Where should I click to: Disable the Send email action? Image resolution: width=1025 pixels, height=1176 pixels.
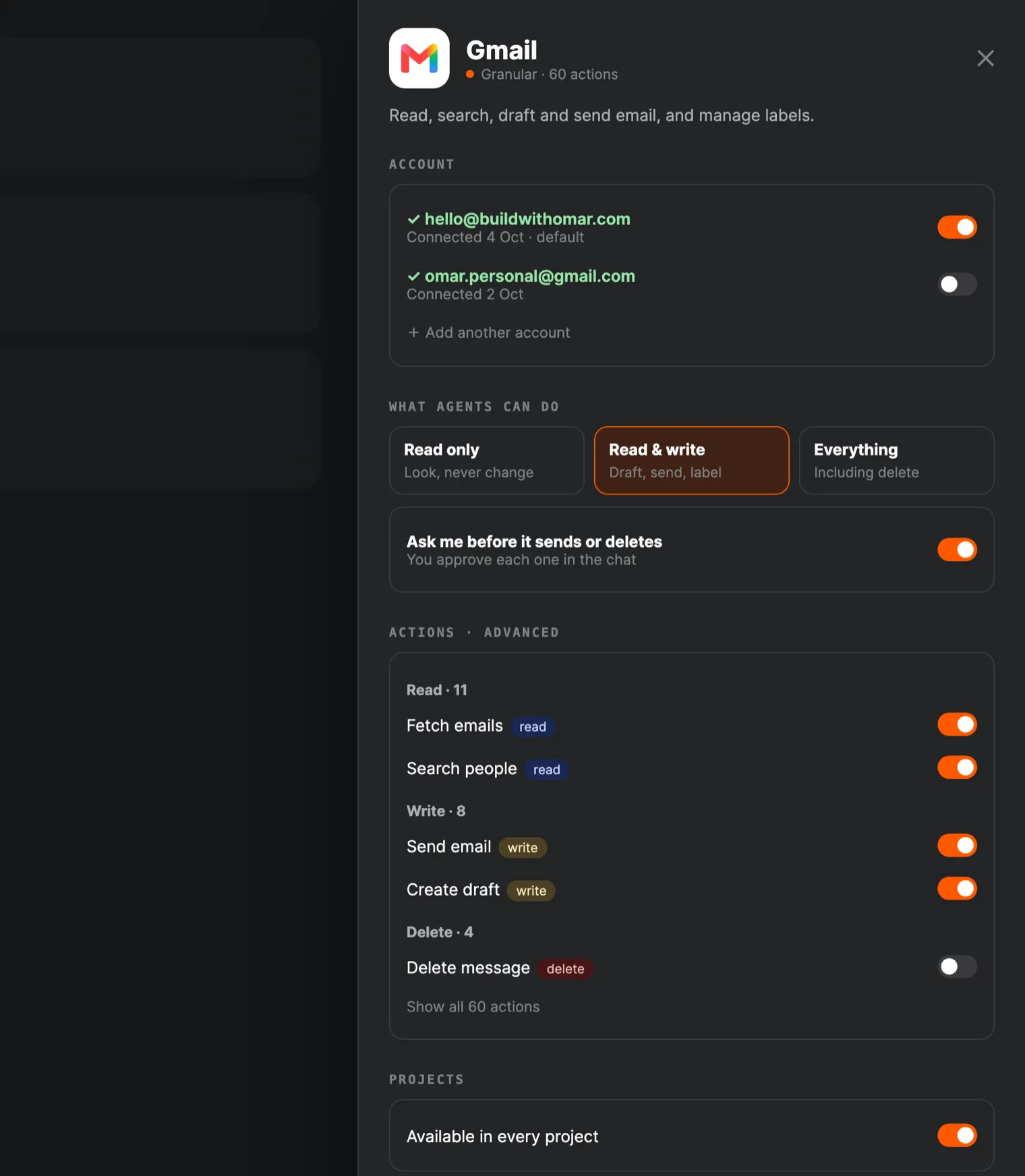pos(957,846)
